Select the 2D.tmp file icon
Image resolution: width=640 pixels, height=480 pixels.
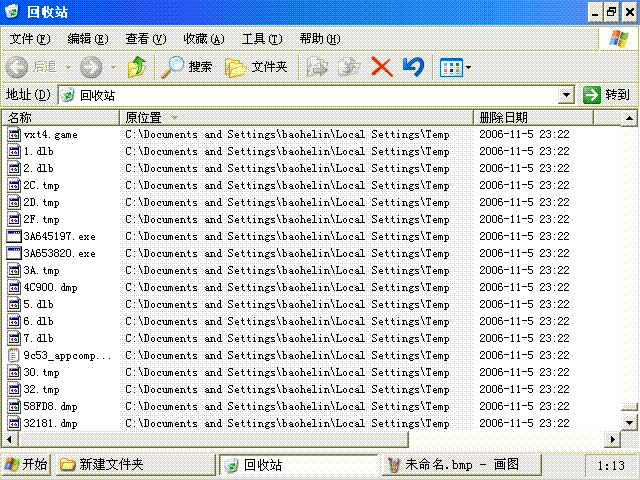pyautogui.click(x=14, y=202)
